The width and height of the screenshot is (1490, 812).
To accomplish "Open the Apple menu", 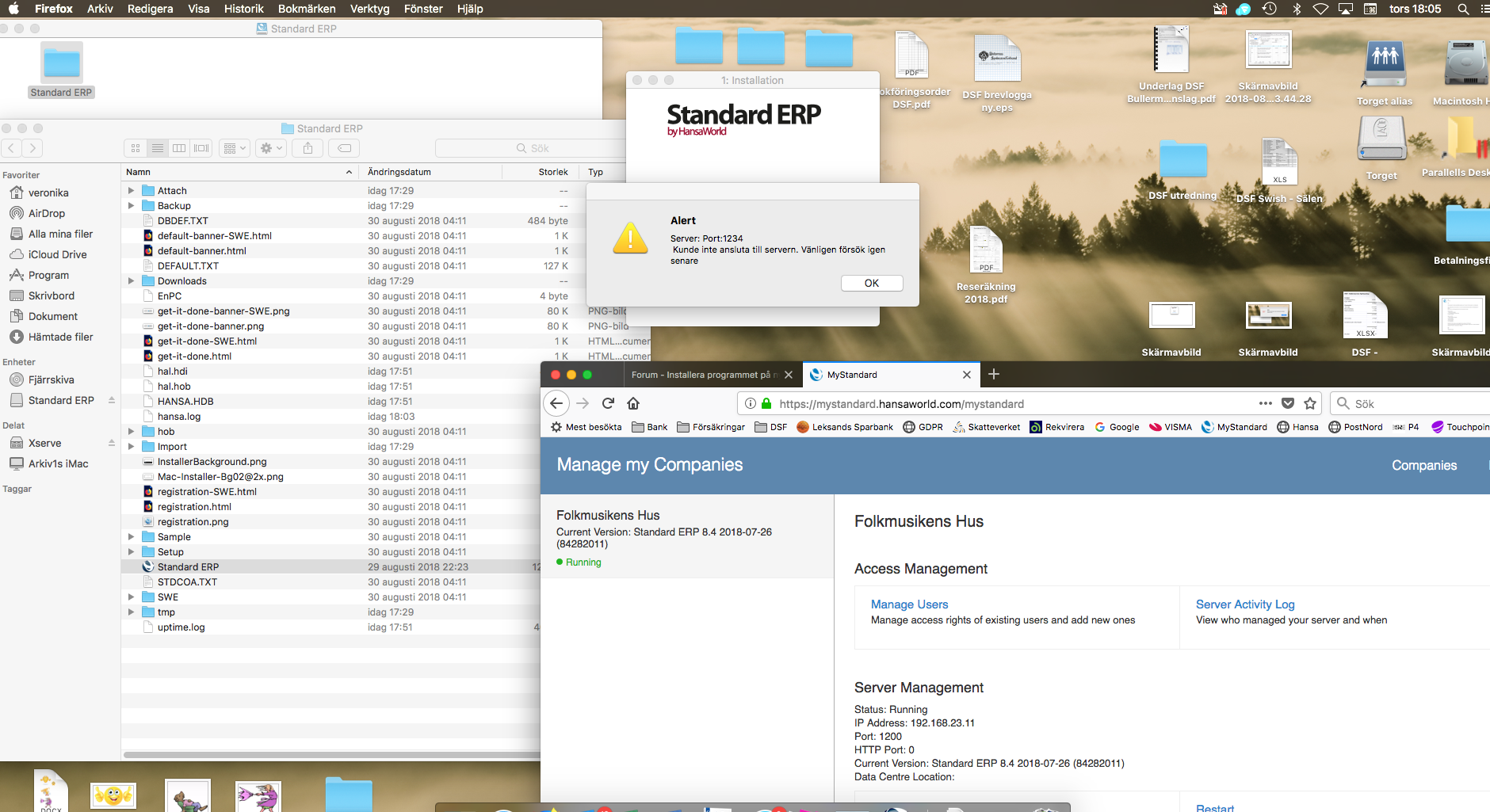I will coord(13,9).
